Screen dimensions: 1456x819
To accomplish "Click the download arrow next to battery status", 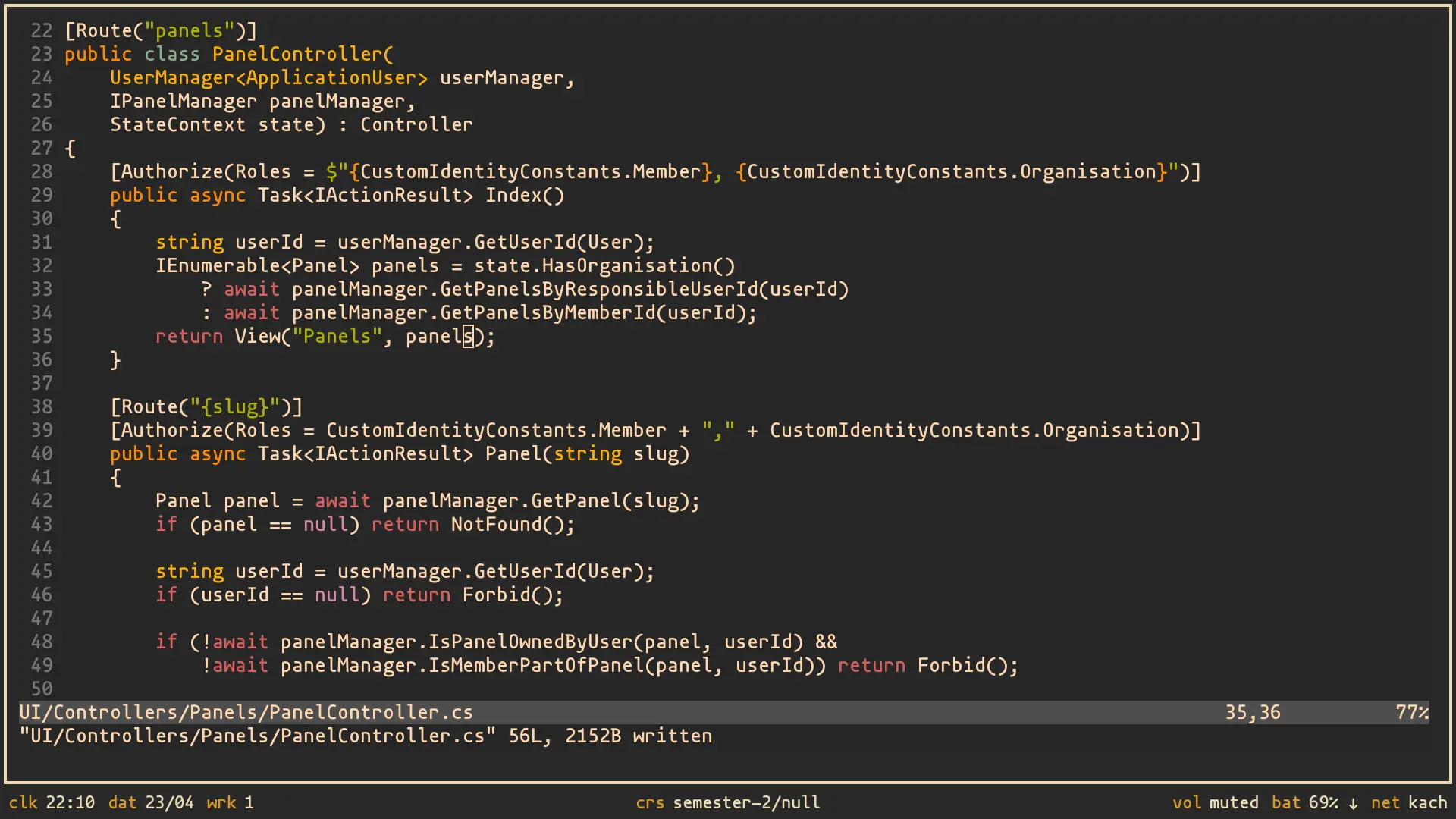I will click(1354, 802).
